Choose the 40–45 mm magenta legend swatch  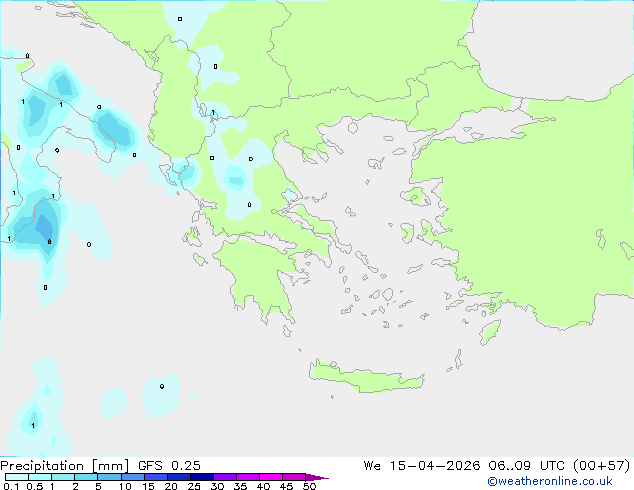[271, 477]
